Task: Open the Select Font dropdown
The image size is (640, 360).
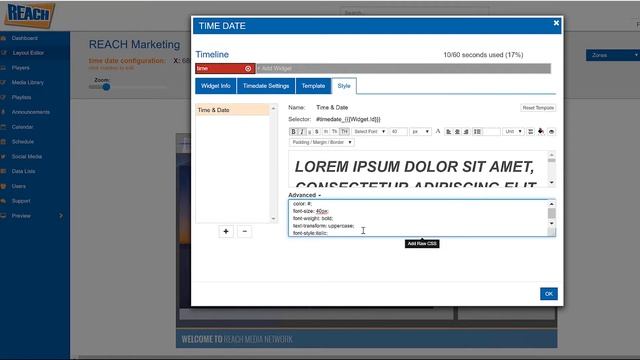Action: click(x=369, y=131)
